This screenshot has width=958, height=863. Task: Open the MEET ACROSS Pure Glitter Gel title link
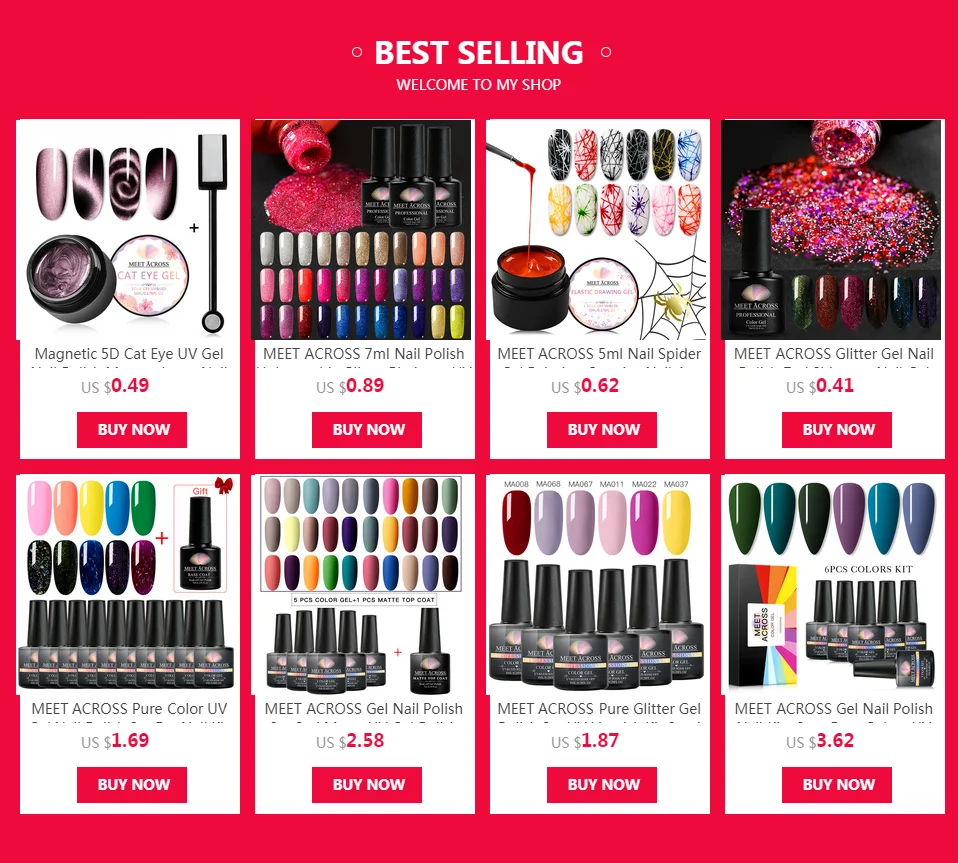[599, 709]
